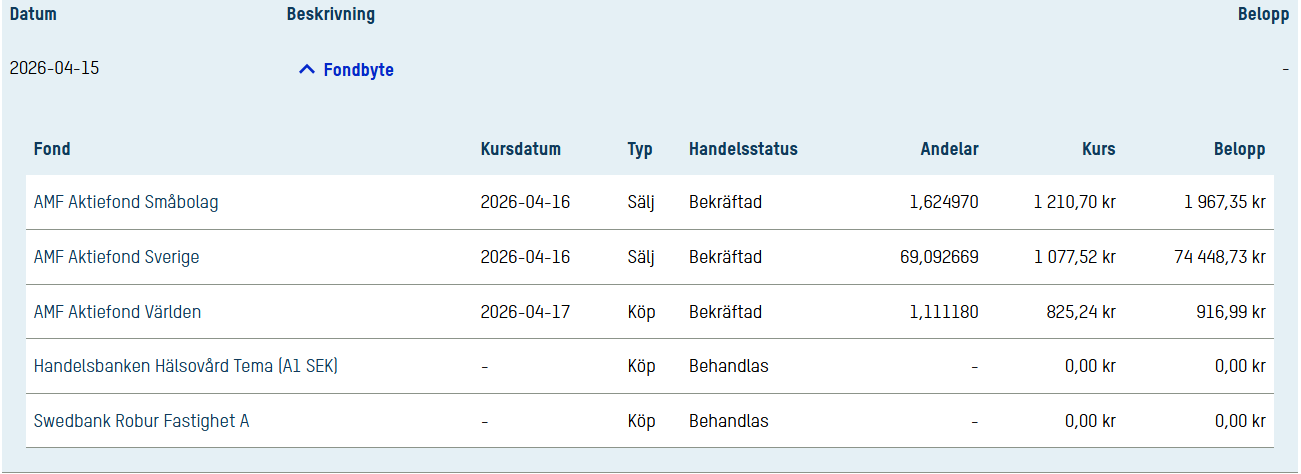The width and height of the screenshot is (1301, 474).
Task: Open Swedbank Robur Fastighet A fund
Action: (x=141, y=421)
